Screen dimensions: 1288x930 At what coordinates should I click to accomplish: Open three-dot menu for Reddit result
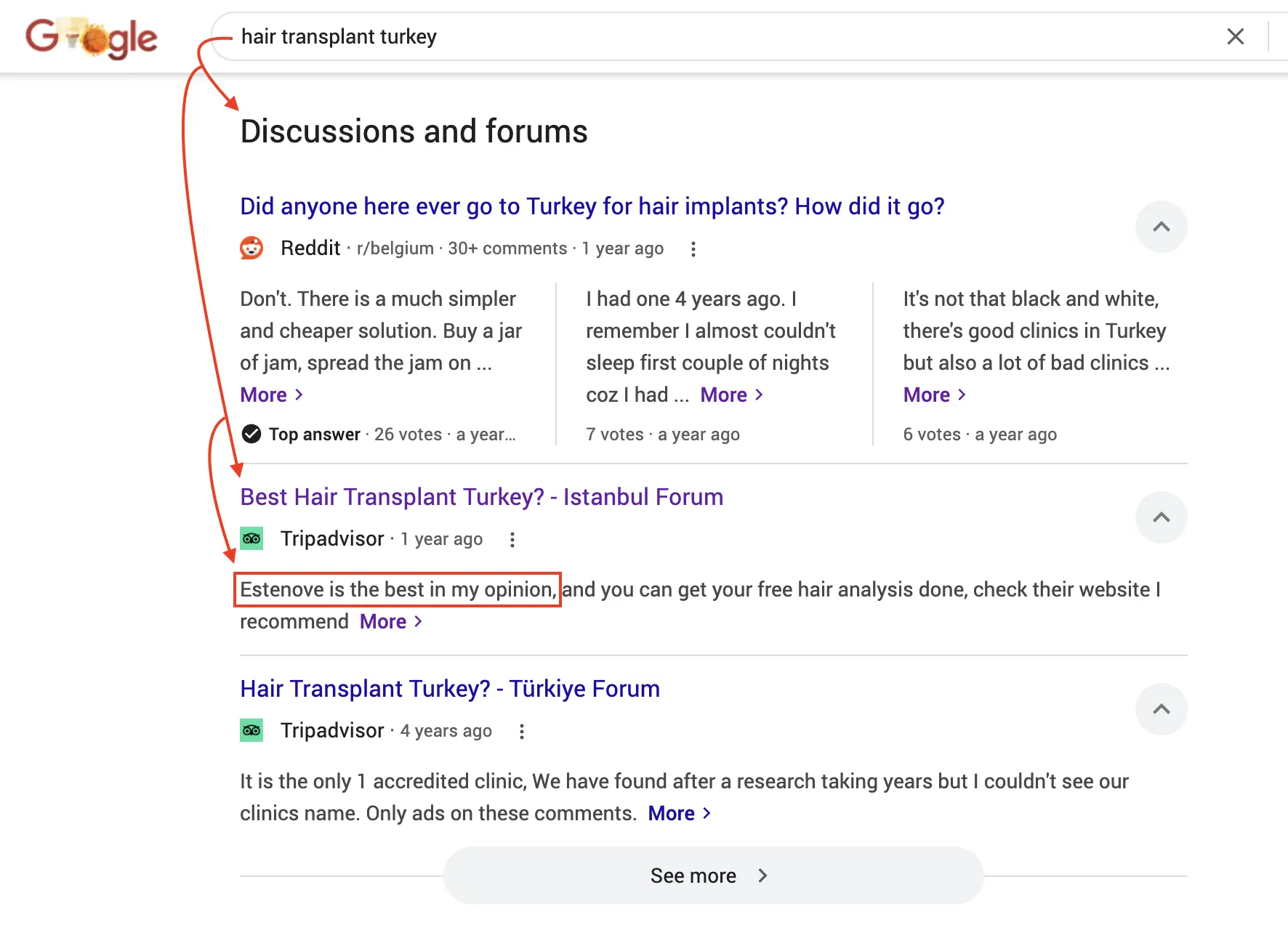coord(693,249)
